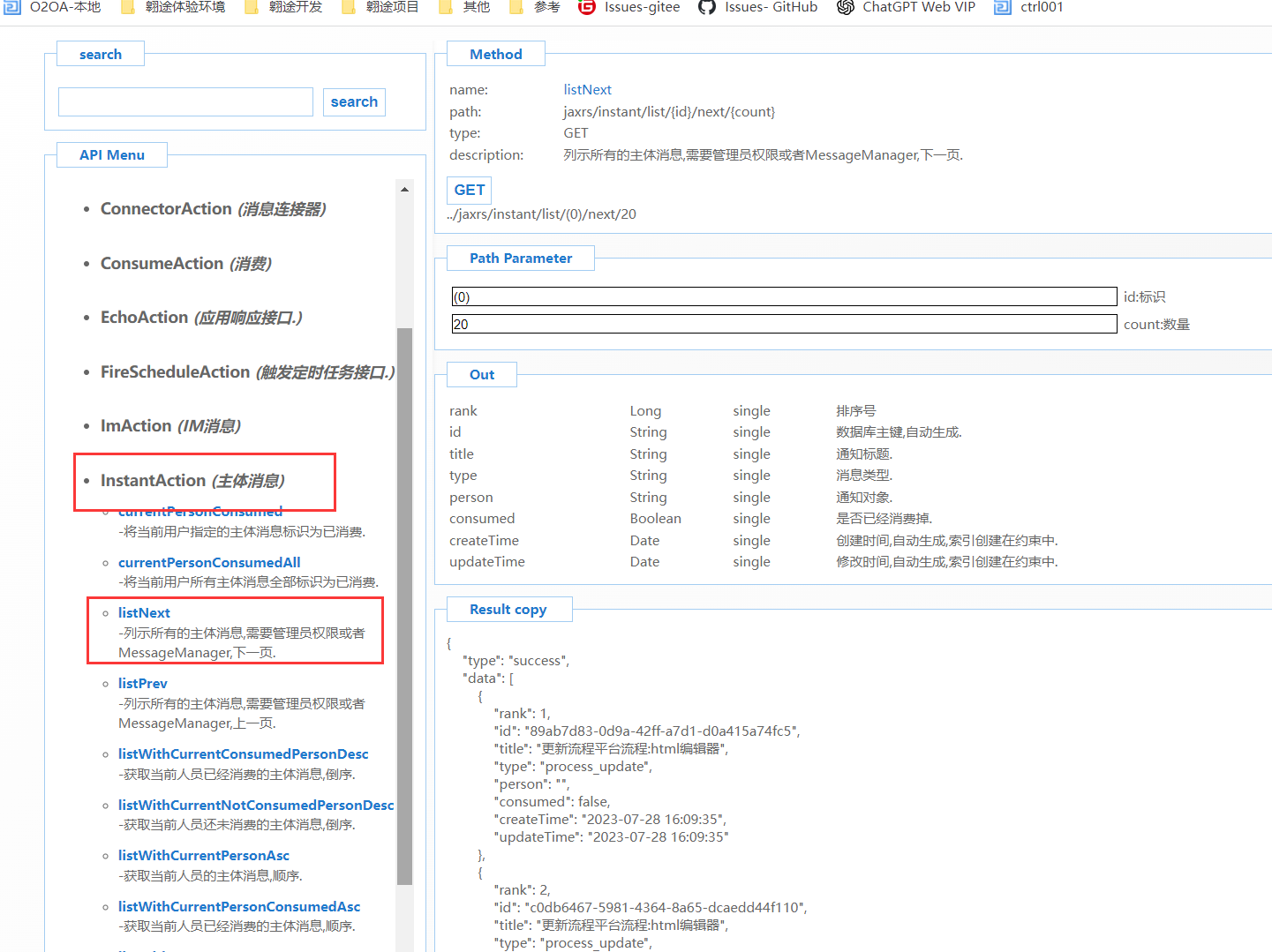Open the 翱途体验环境 bookmark folder icon
This screenshot has width=1272, height=952.
pyautogui.click(x=128, y=7)
